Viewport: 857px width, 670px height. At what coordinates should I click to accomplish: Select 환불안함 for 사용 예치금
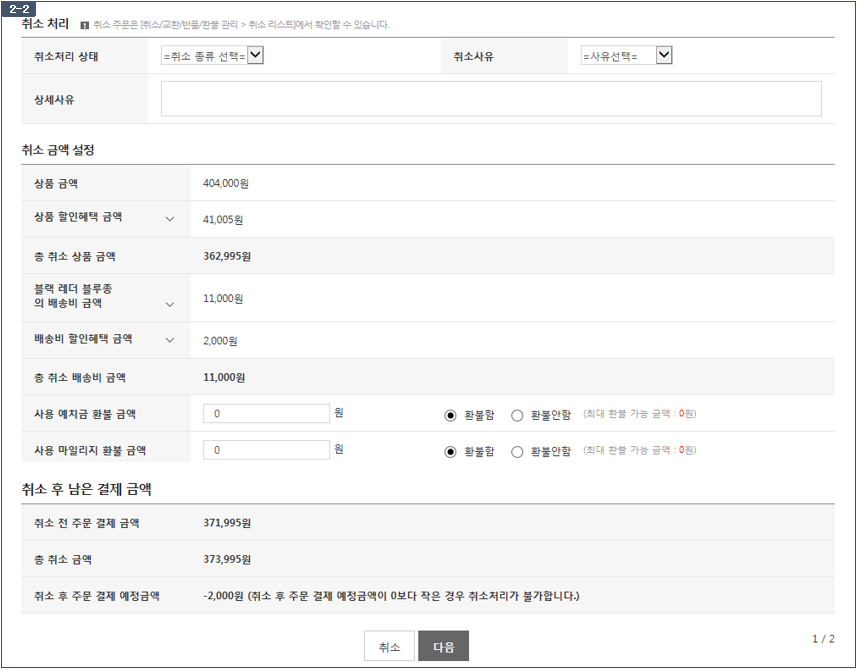pos(517,416)
